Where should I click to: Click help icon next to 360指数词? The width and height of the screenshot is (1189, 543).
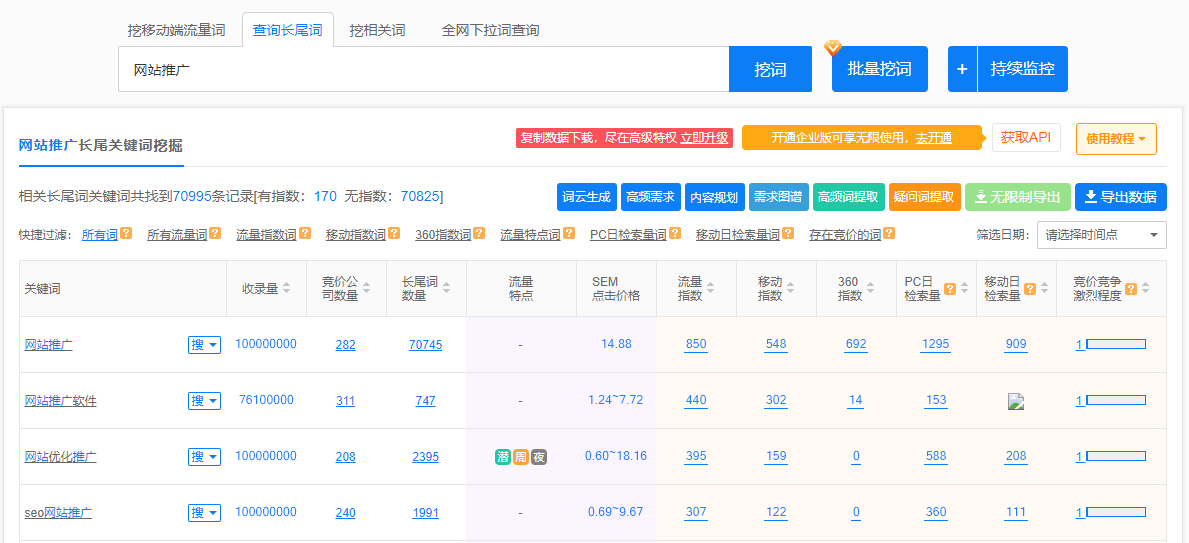click(x=479, y=234)
